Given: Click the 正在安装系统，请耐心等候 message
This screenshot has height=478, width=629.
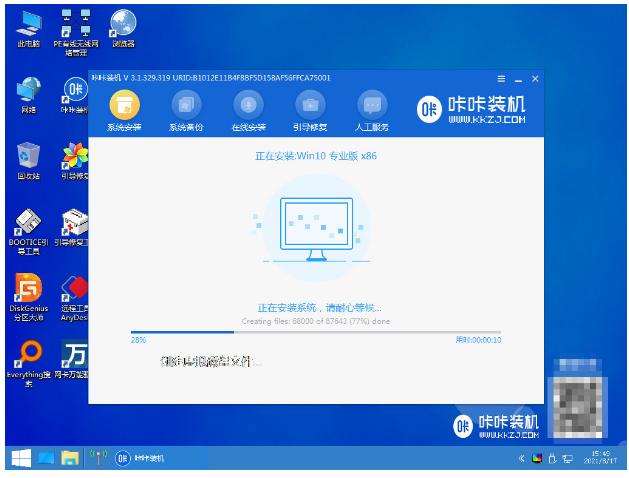Looking at the screenshot, I should (x=319, y=308).
